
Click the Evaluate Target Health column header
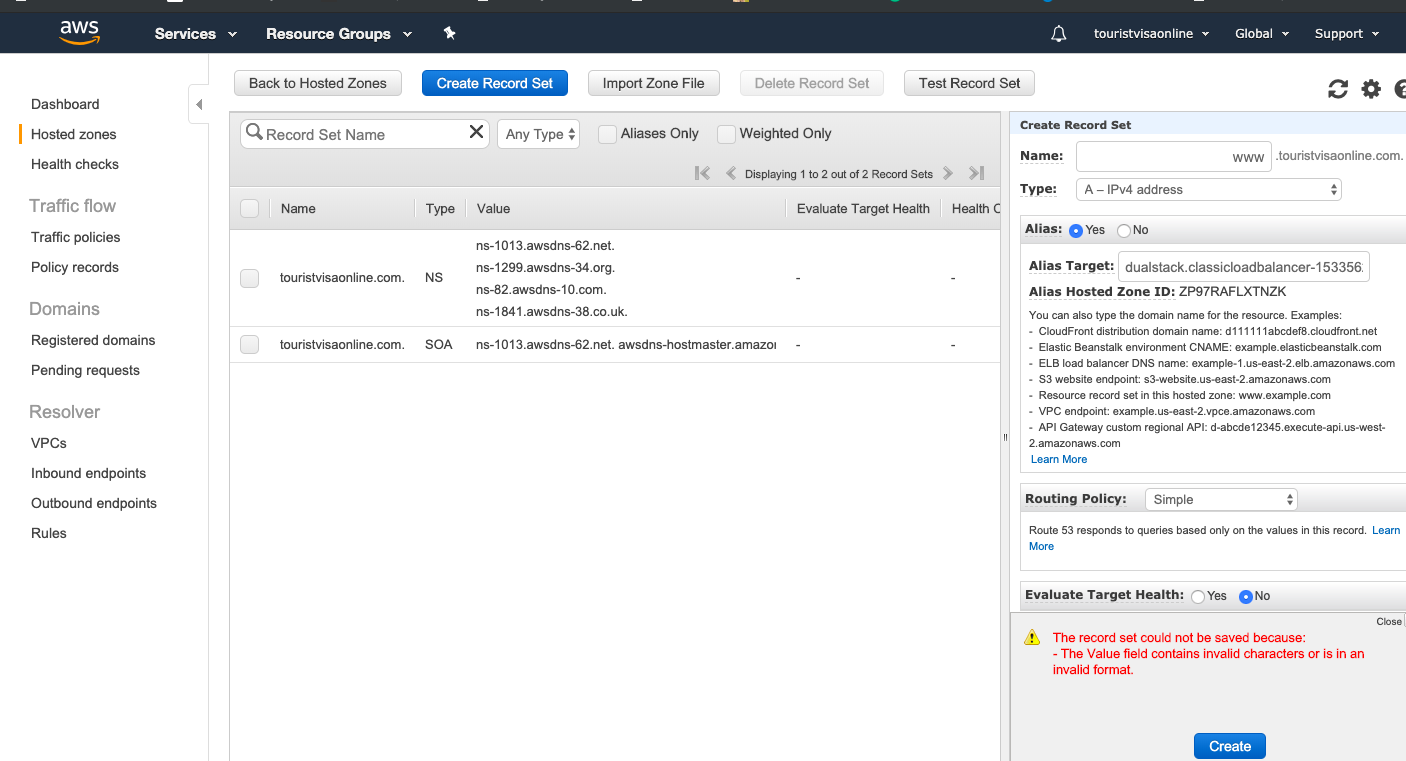tap(863, 209)
